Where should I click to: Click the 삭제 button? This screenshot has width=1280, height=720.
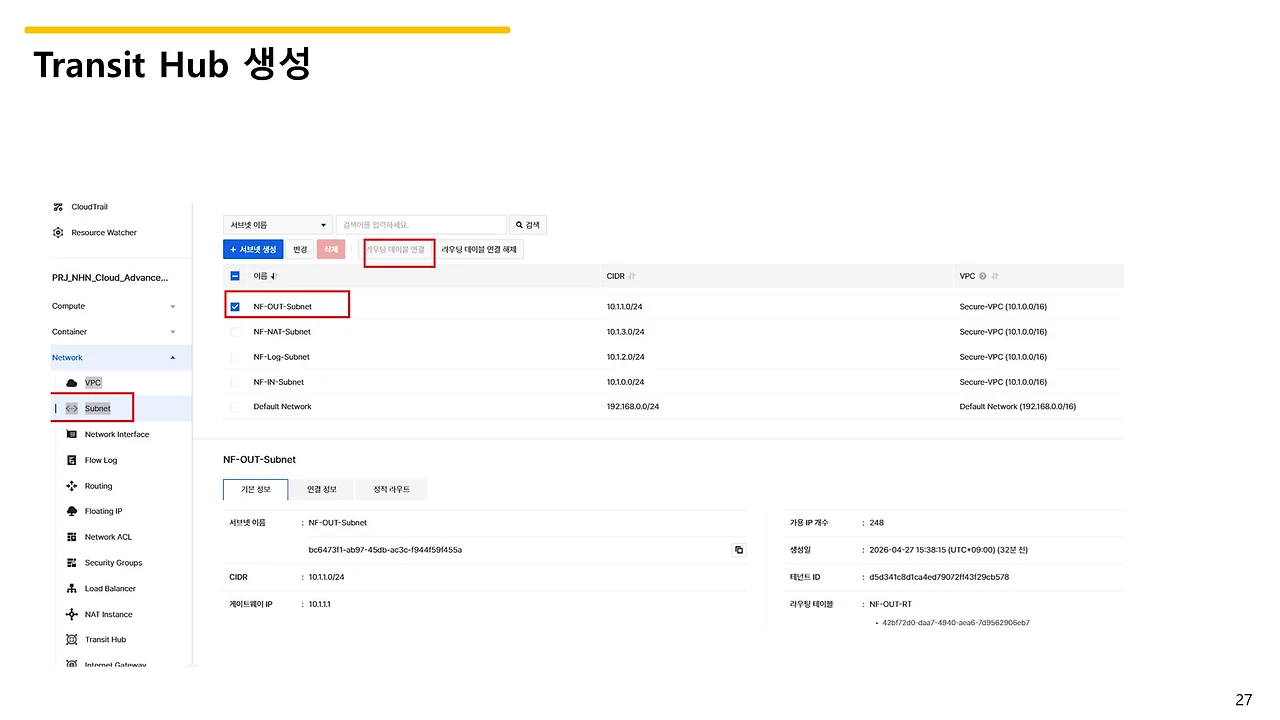[331, 249]
